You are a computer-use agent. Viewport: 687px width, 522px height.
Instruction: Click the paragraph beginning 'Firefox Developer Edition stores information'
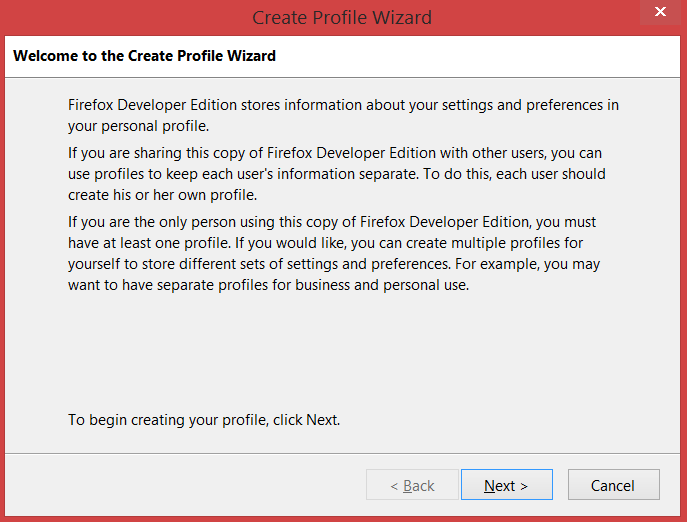click(343, 115)
